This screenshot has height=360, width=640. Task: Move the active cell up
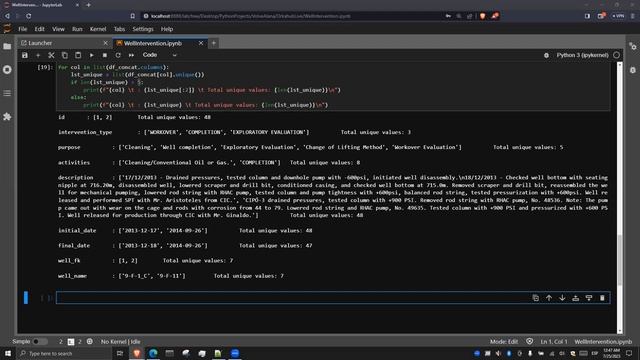click(x=549, y=298)
